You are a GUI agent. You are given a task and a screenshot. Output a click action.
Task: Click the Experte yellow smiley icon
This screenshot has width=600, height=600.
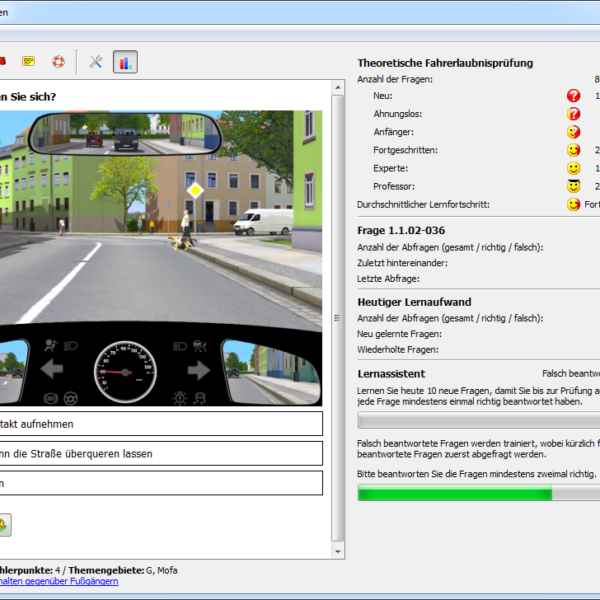coord(573,168)
